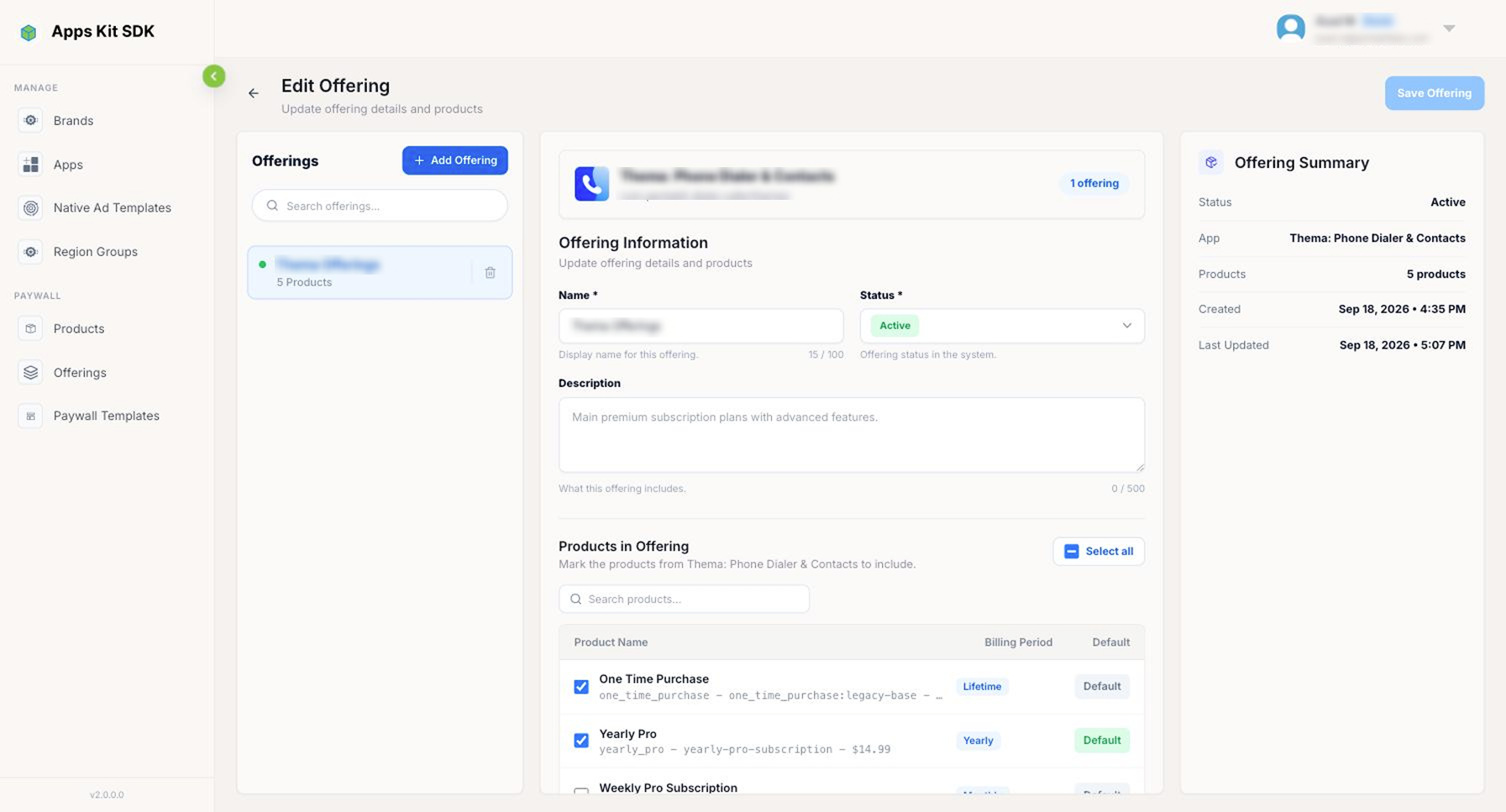The width and height of the screenshot is (1506, 812).
Task: Click the Lifetime billing period tag
Action: click(x=982, y=686)
